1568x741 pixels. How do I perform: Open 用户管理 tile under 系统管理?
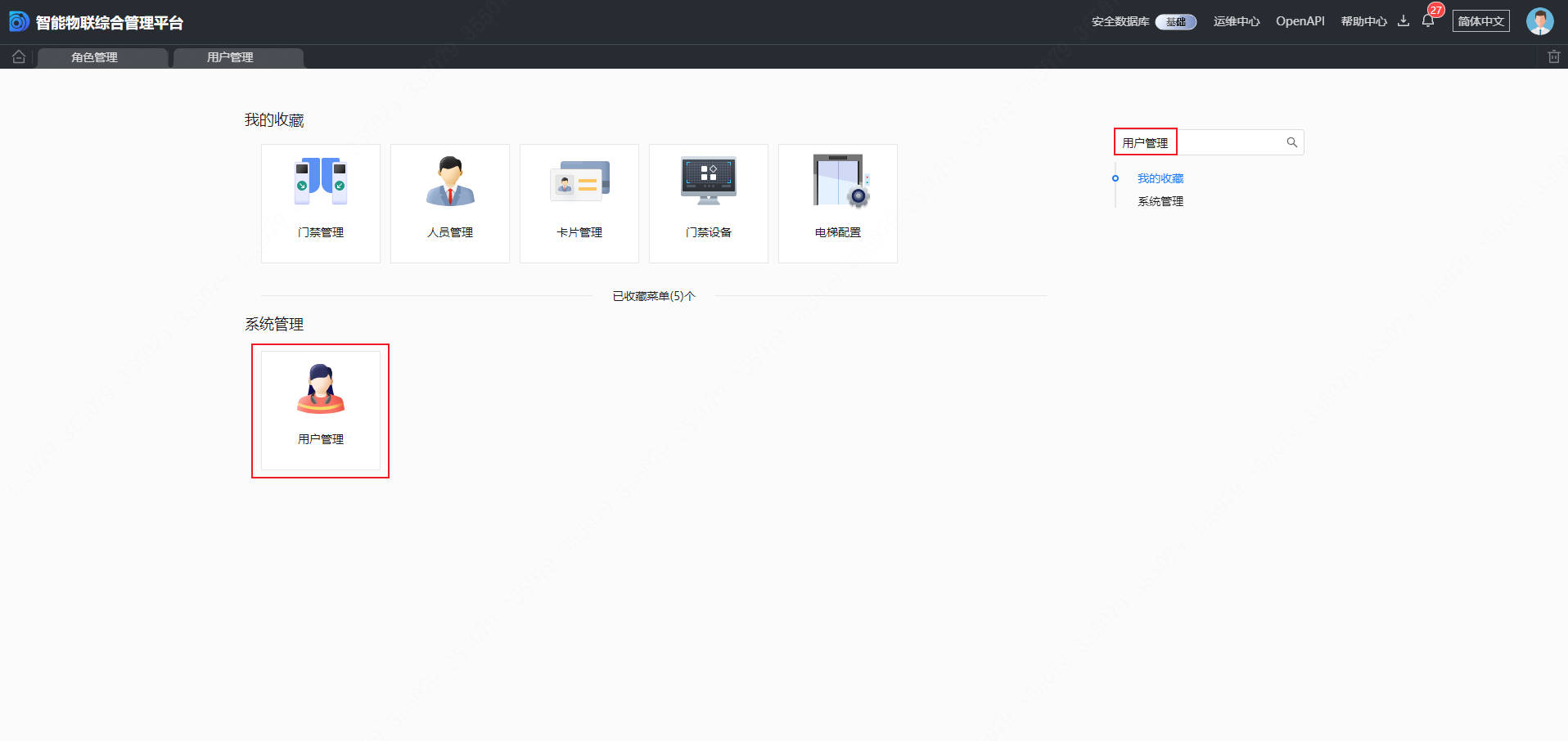(321, 411)
